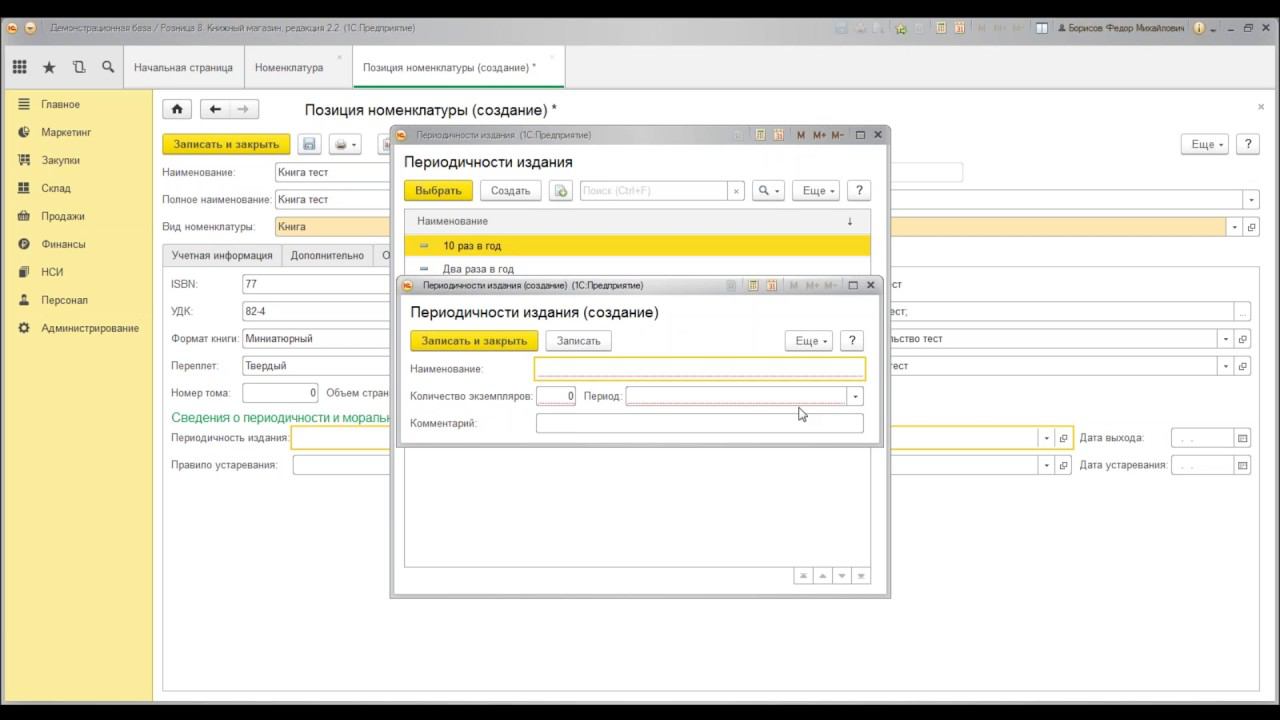
Task: Open the Главное section
Action: pos(60,104)
